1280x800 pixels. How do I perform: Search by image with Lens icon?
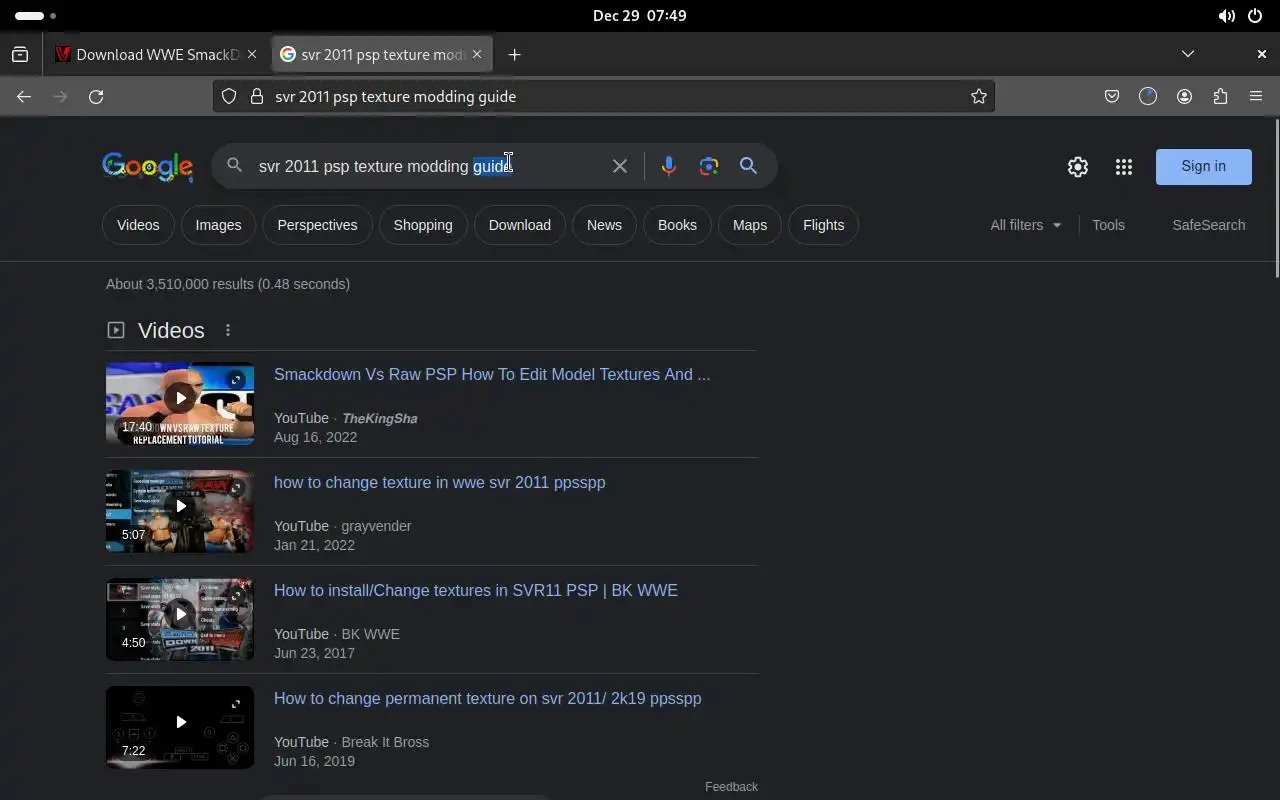pos(709,166)
